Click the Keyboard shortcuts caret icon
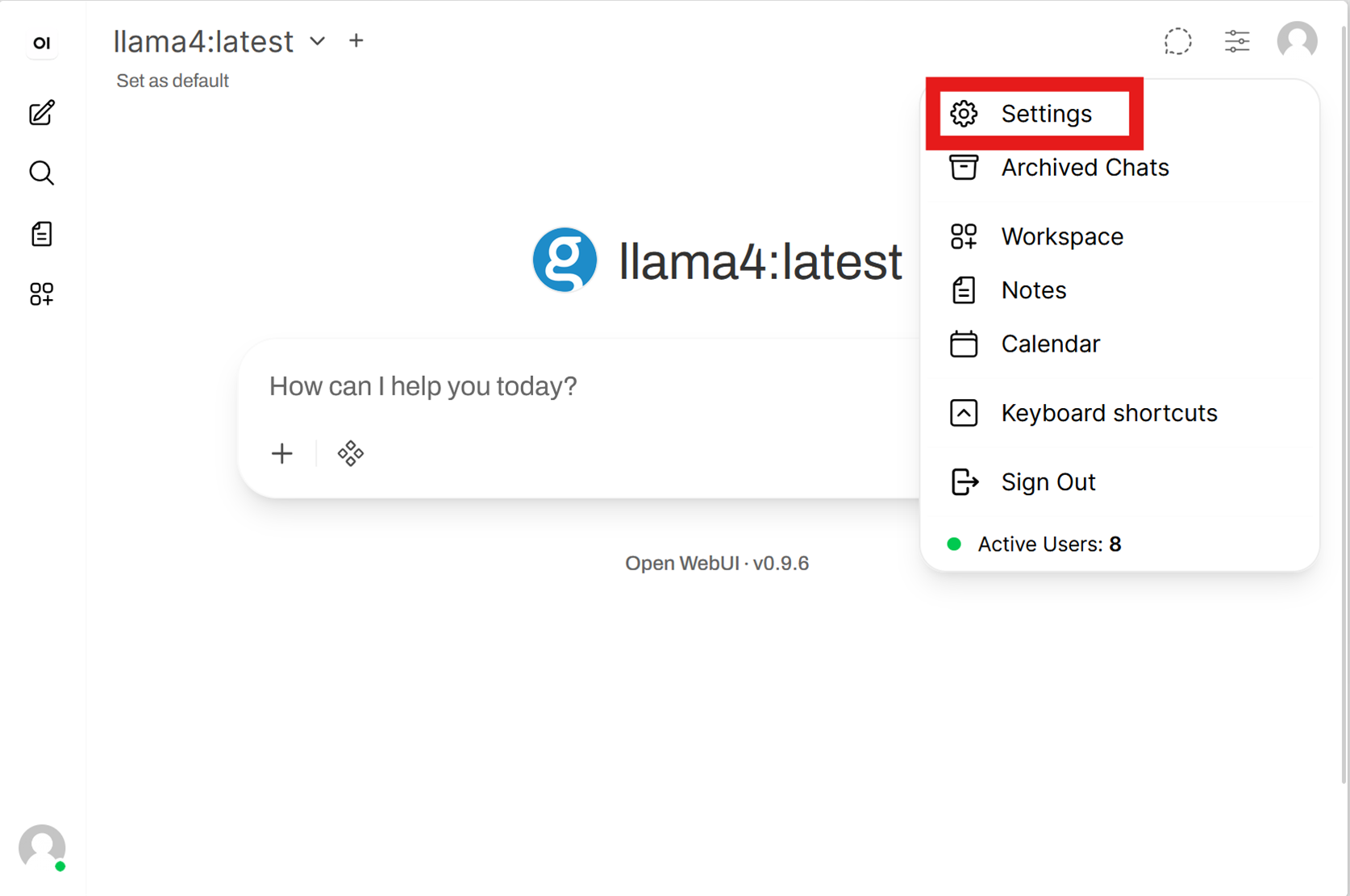 point(964,413)
